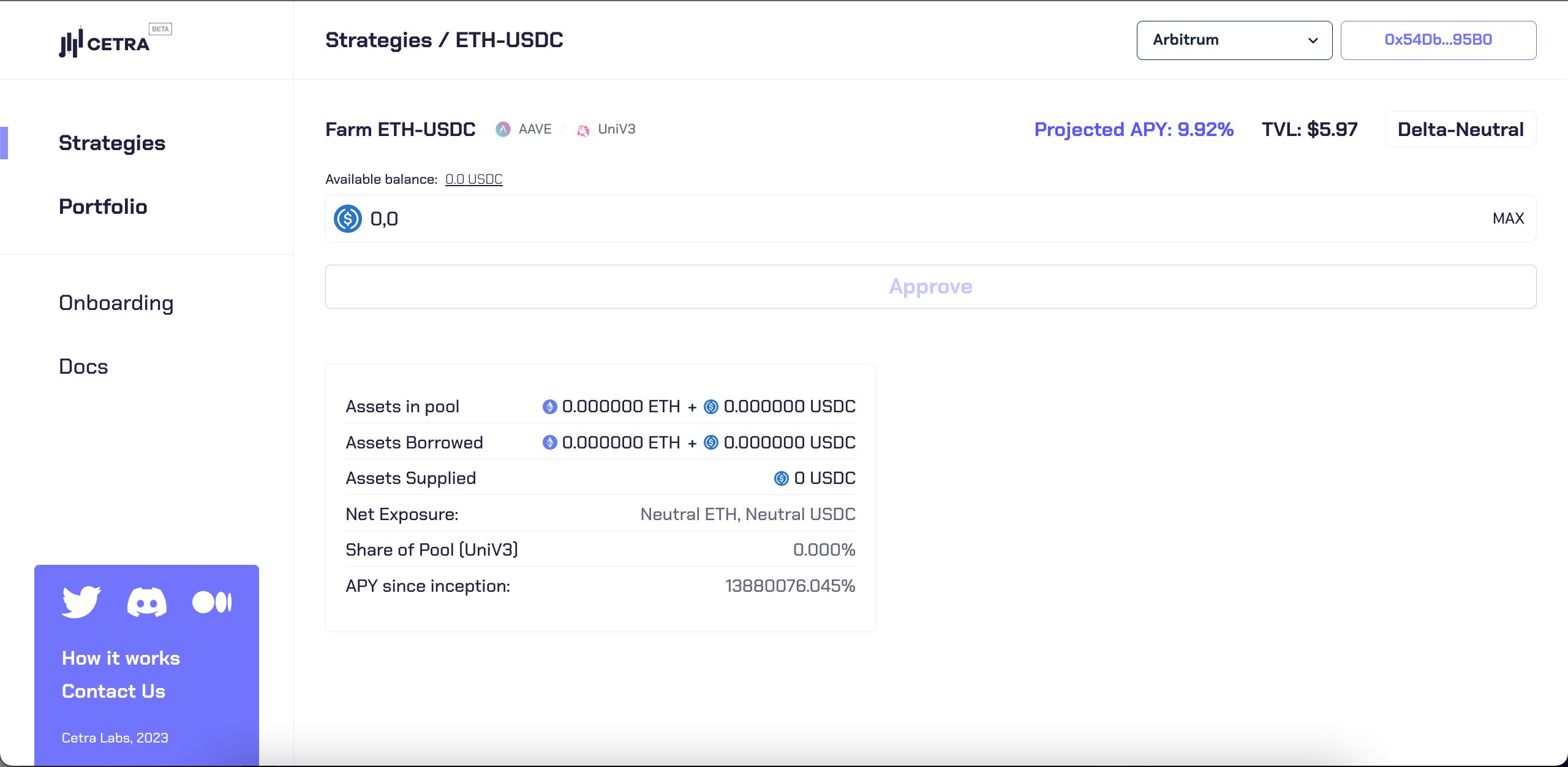Click USDC icon in Assets Borrowed row

coord(711,442)
